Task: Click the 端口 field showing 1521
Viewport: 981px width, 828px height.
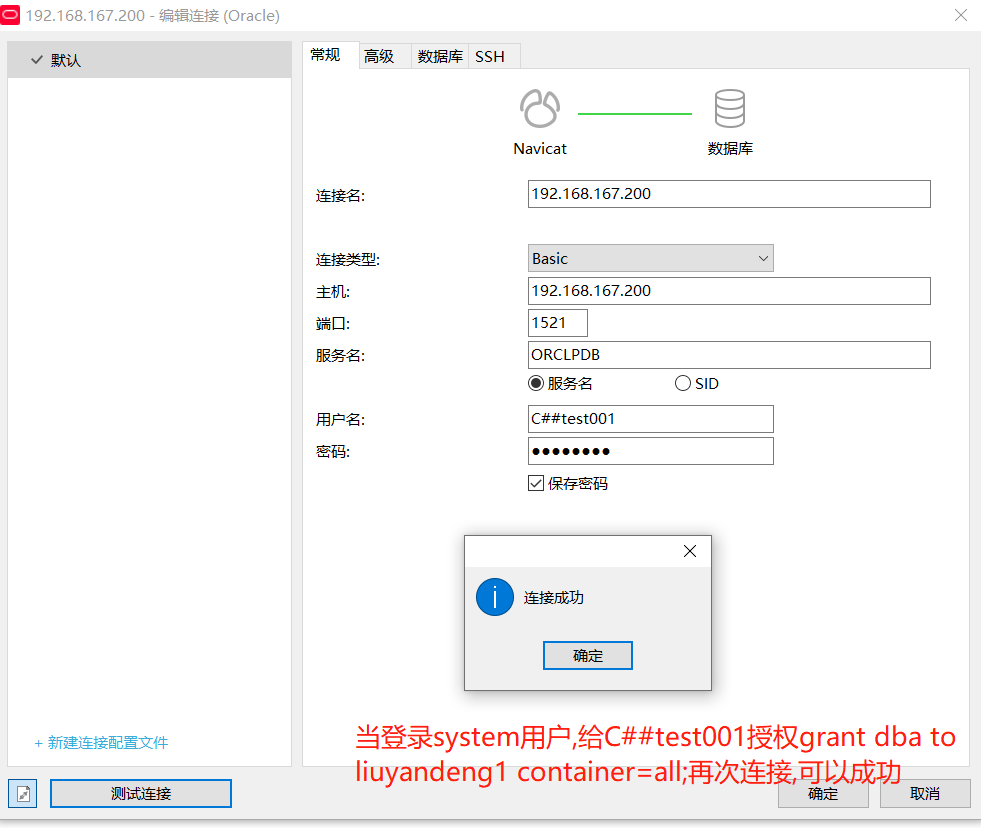Action: 557,323
